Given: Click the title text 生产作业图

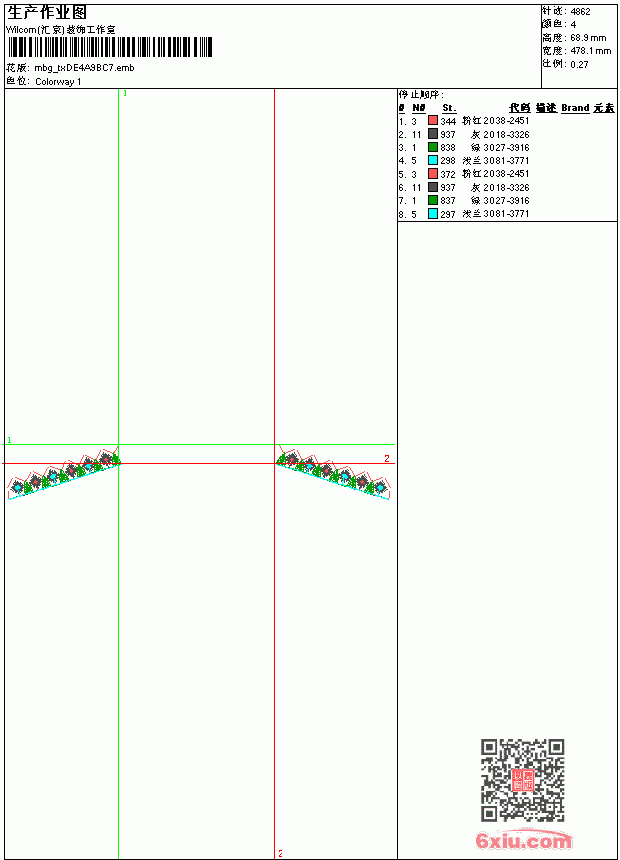Looking at the screenshot, I should [x=47, y=12].
